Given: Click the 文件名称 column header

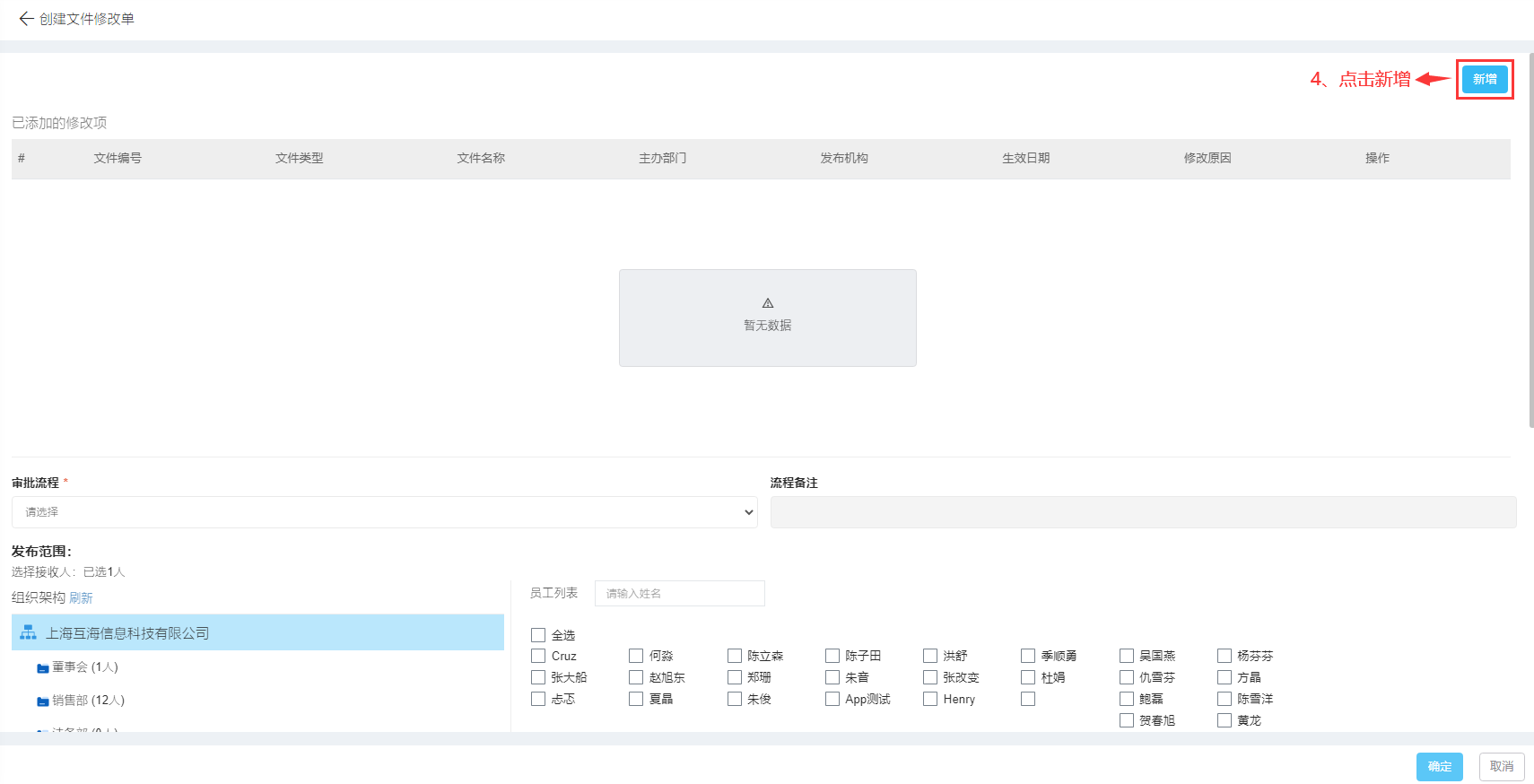Looking at the screenshot, I should (x=481, y=158).
